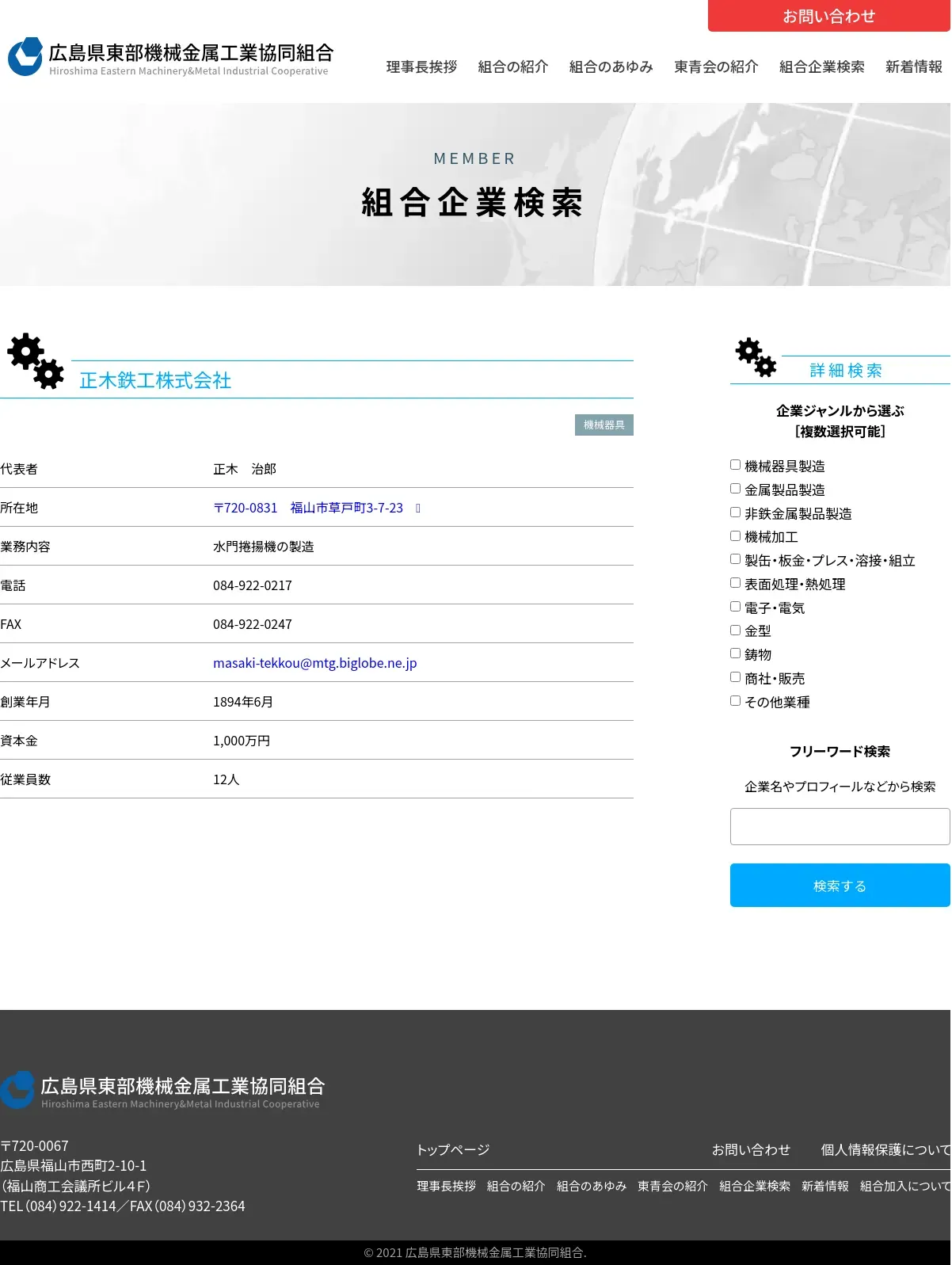Open the footer 組合加入について link
This screenshot has width=952, height=1265.
coord(905,1186)
